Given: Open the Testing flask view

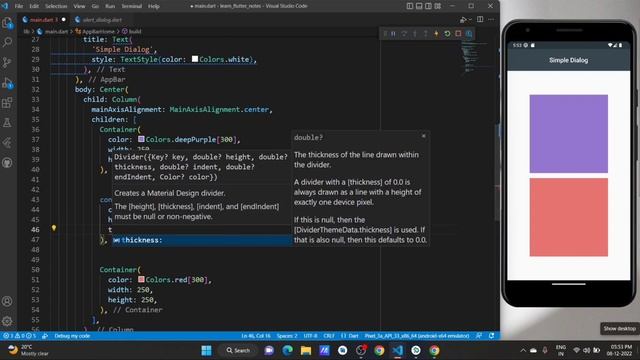Looking at the screenshot, I should click(7, 122).
